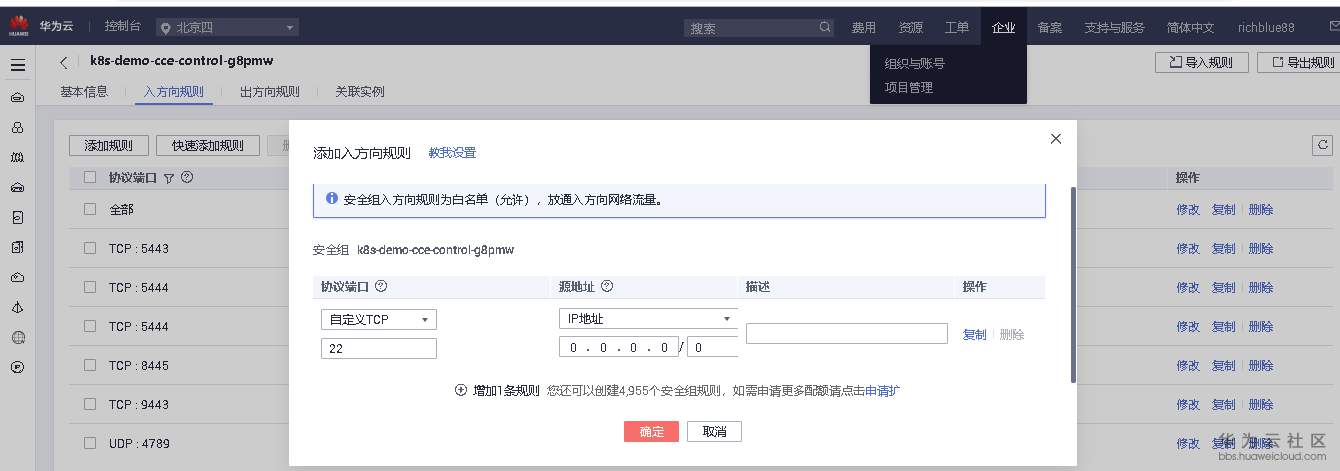Open the 简体中文 language selector

pyautogui.click(x=1190, y=28)
